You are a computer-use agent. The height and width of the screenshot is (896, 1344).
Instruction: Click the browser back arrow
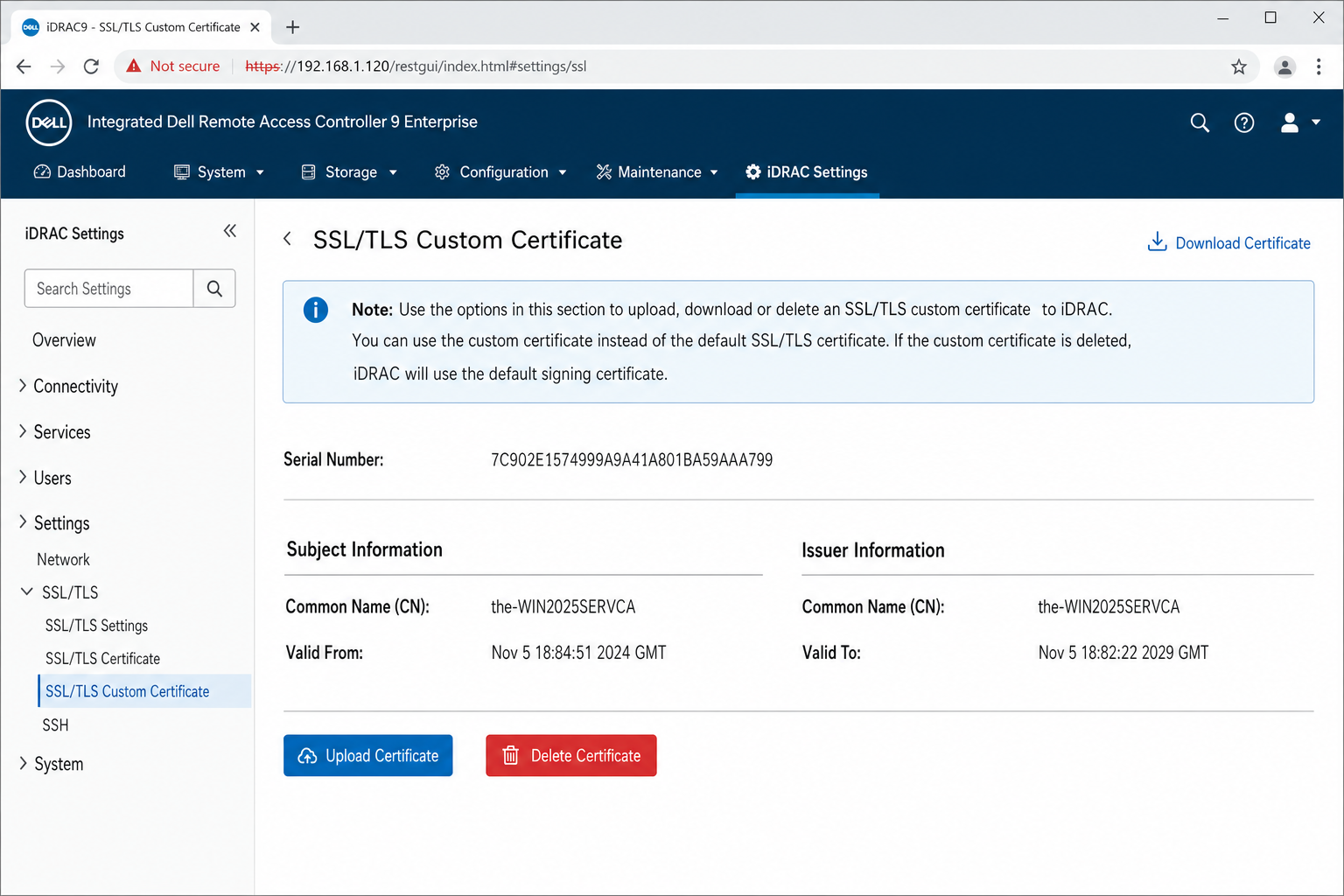pos(24,66)
